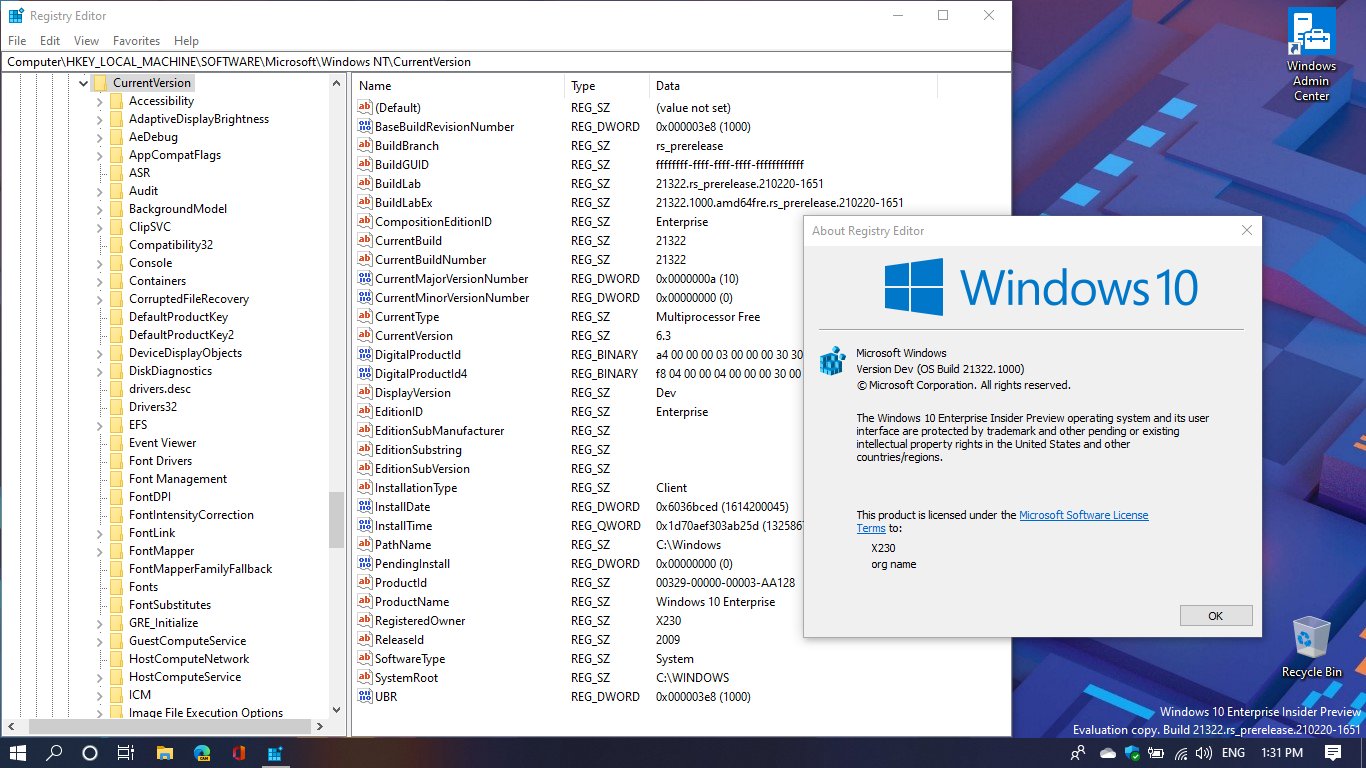Click the registry path address bar
Viewport: 1366px width, 768px height.
coord(506,62)
